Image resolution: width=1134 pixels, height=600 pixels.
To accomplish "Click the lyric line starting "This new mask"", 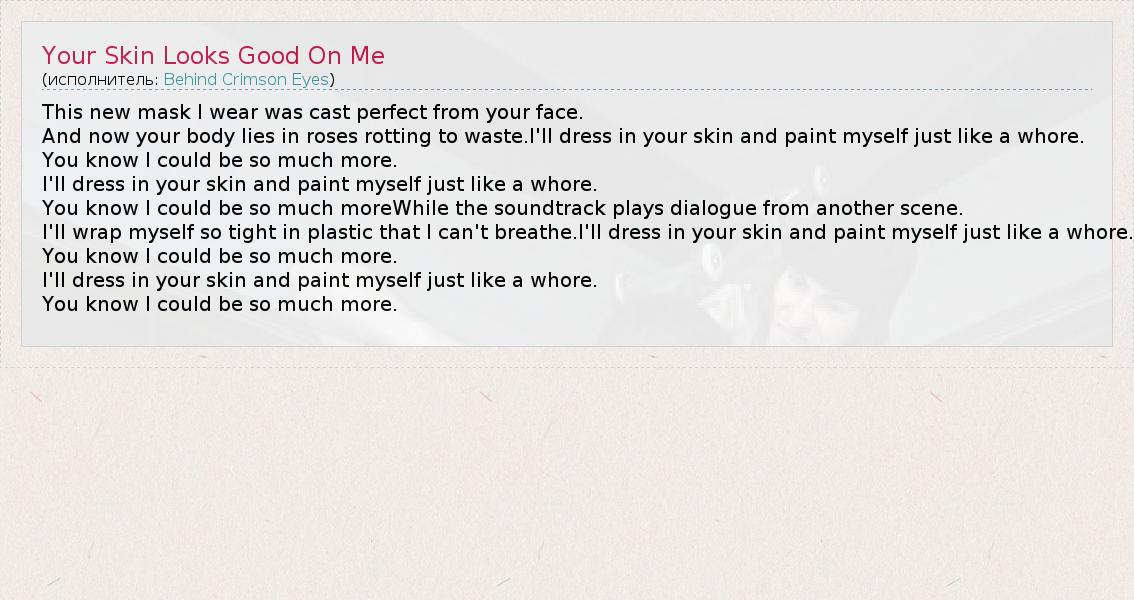I will point(312,112).
